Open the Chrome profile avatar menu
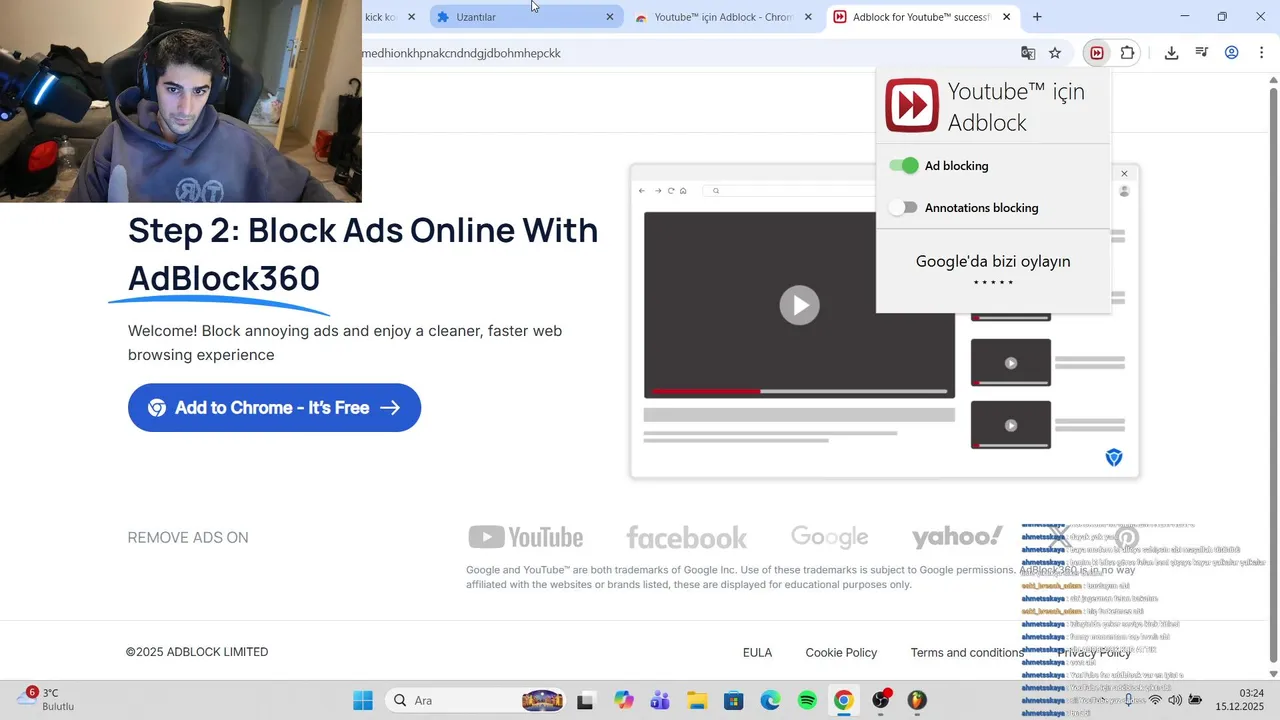The image size is (1280, 720). pos(1232,53)
